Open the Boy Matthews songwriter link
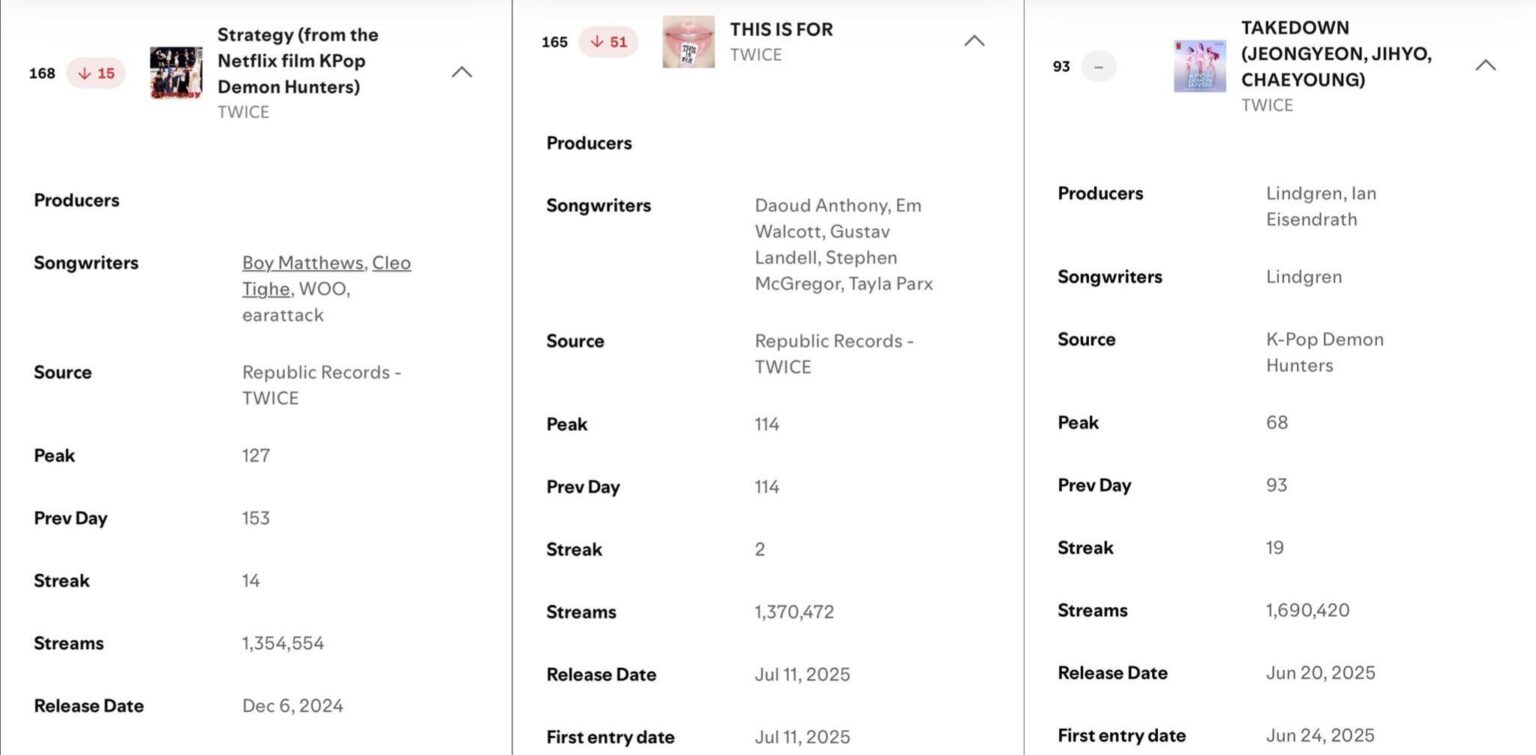 [302, 262]
